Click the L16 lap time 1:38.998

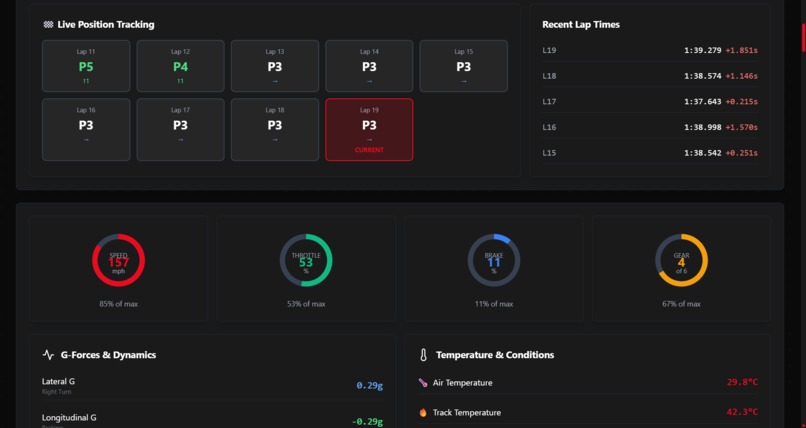coord(703,127)
